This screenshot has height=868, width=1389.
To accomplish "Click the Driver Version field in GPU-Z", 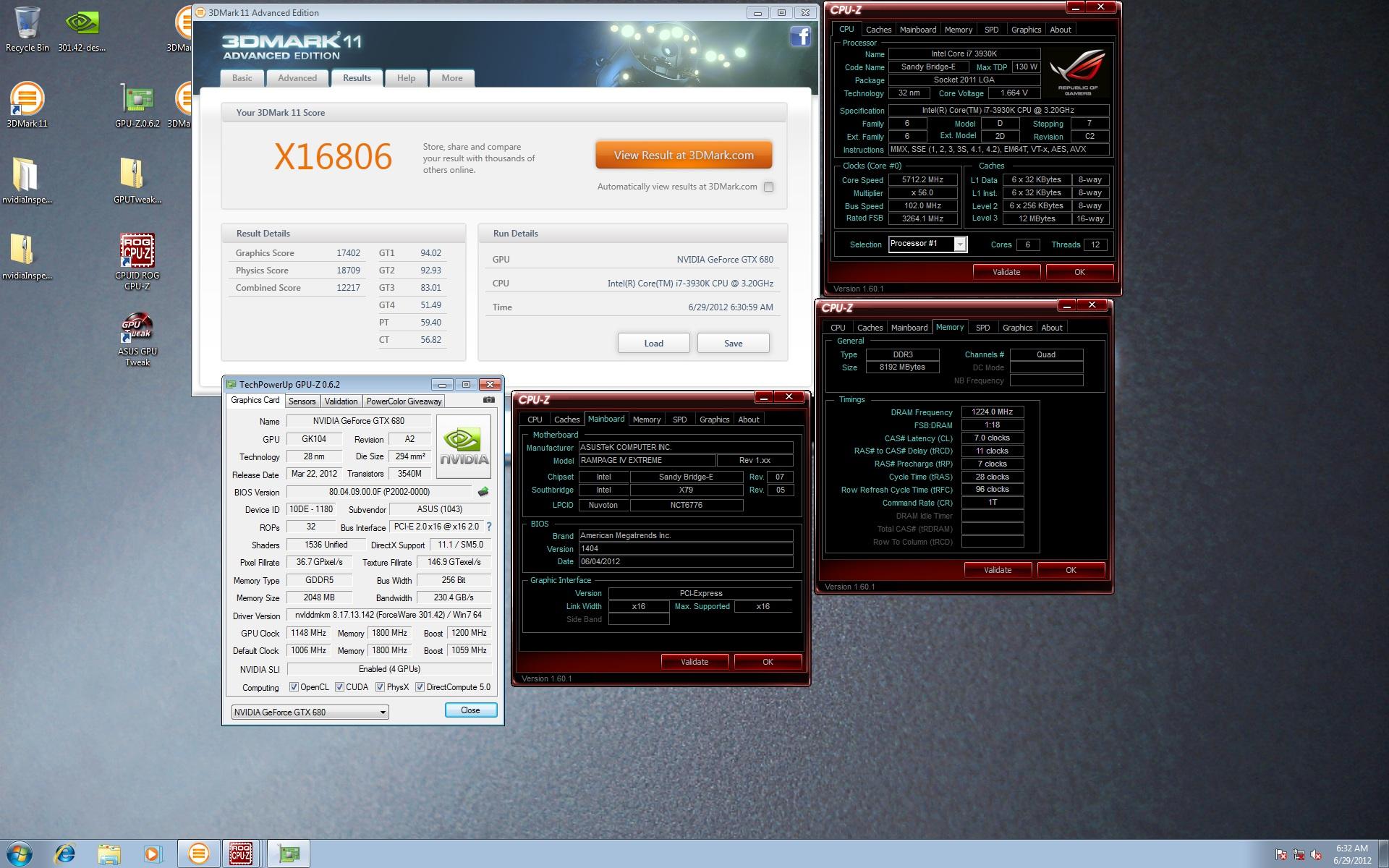I will point(389,615).
